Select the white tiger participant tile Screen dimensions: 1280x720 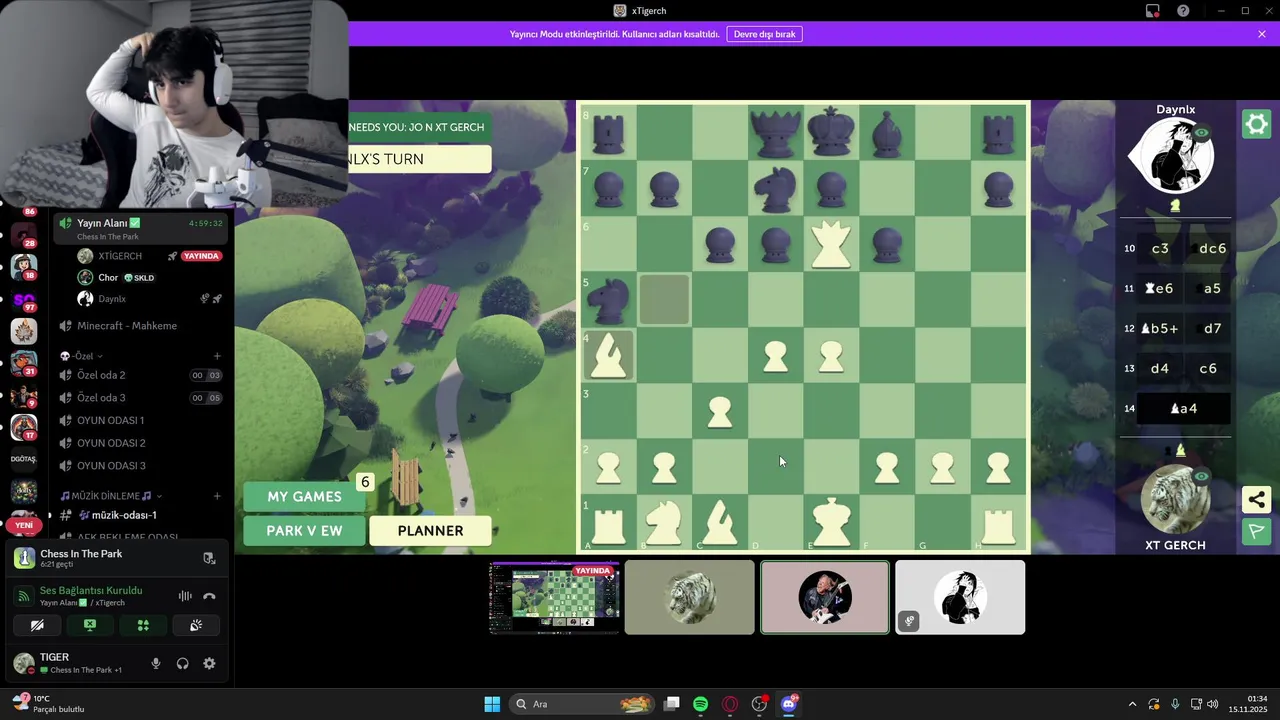(690, 598)
